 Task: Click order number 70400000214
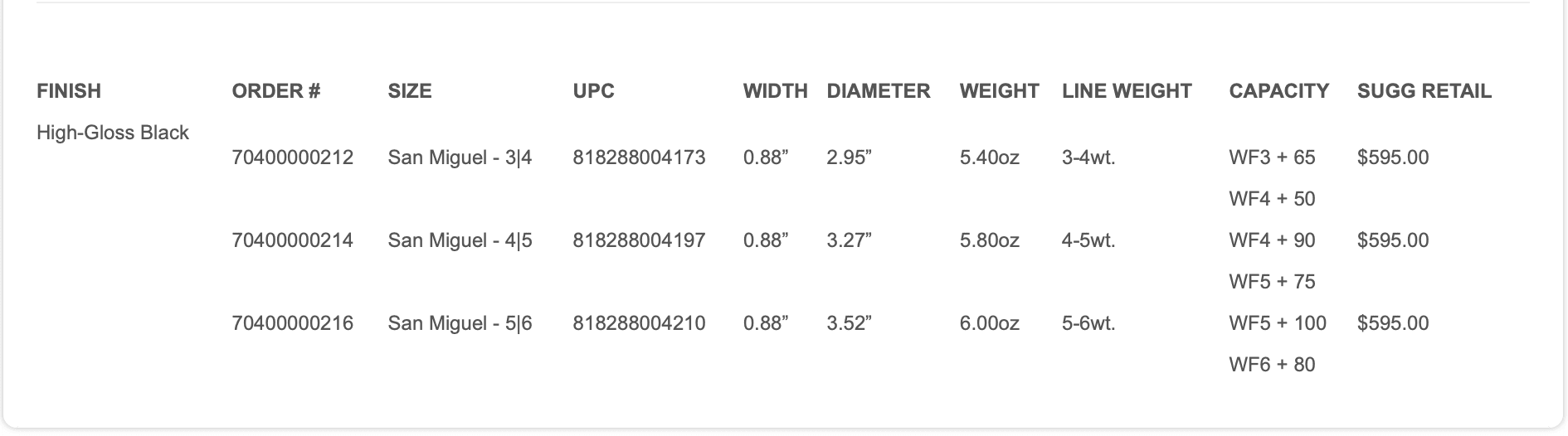(293, 240)
